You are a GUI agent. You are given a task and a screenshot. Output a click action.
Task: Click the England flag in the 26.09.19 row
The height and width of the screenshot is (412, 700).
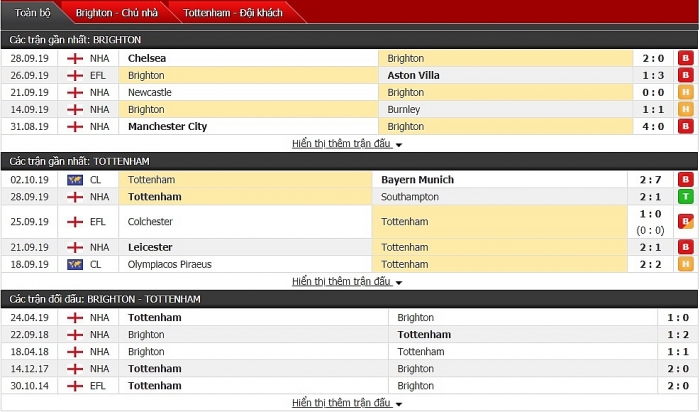click(x=74, y=75)
